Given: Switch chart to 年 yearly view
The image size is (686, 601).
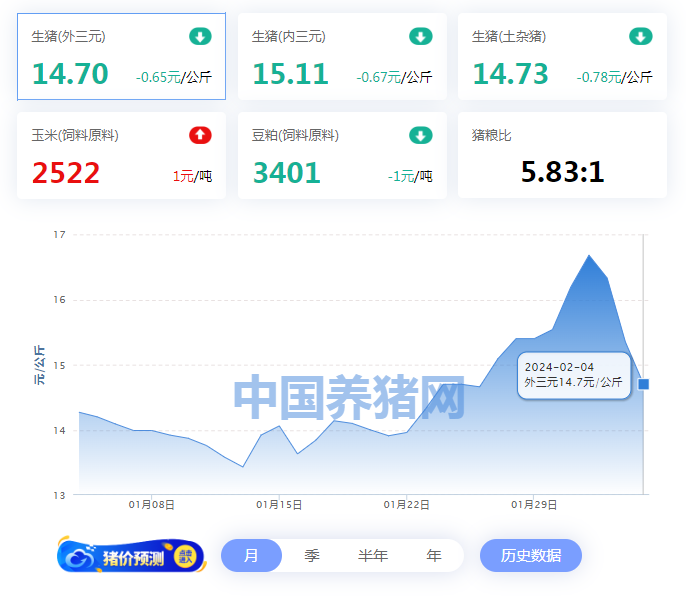Looking at the screenshot, I should coord(433,556).
